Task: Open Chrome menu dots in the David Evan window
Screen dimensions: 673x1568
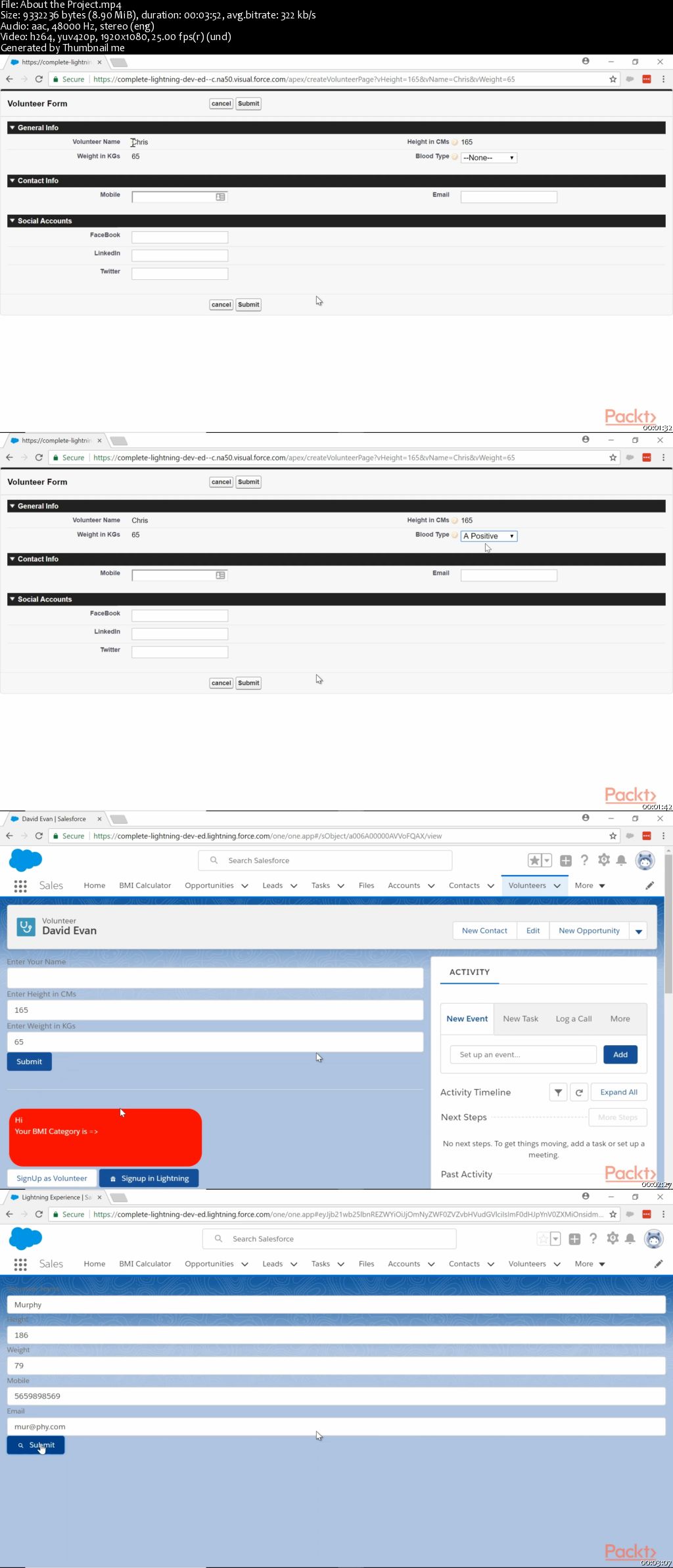Action: [x=663, y=836]
